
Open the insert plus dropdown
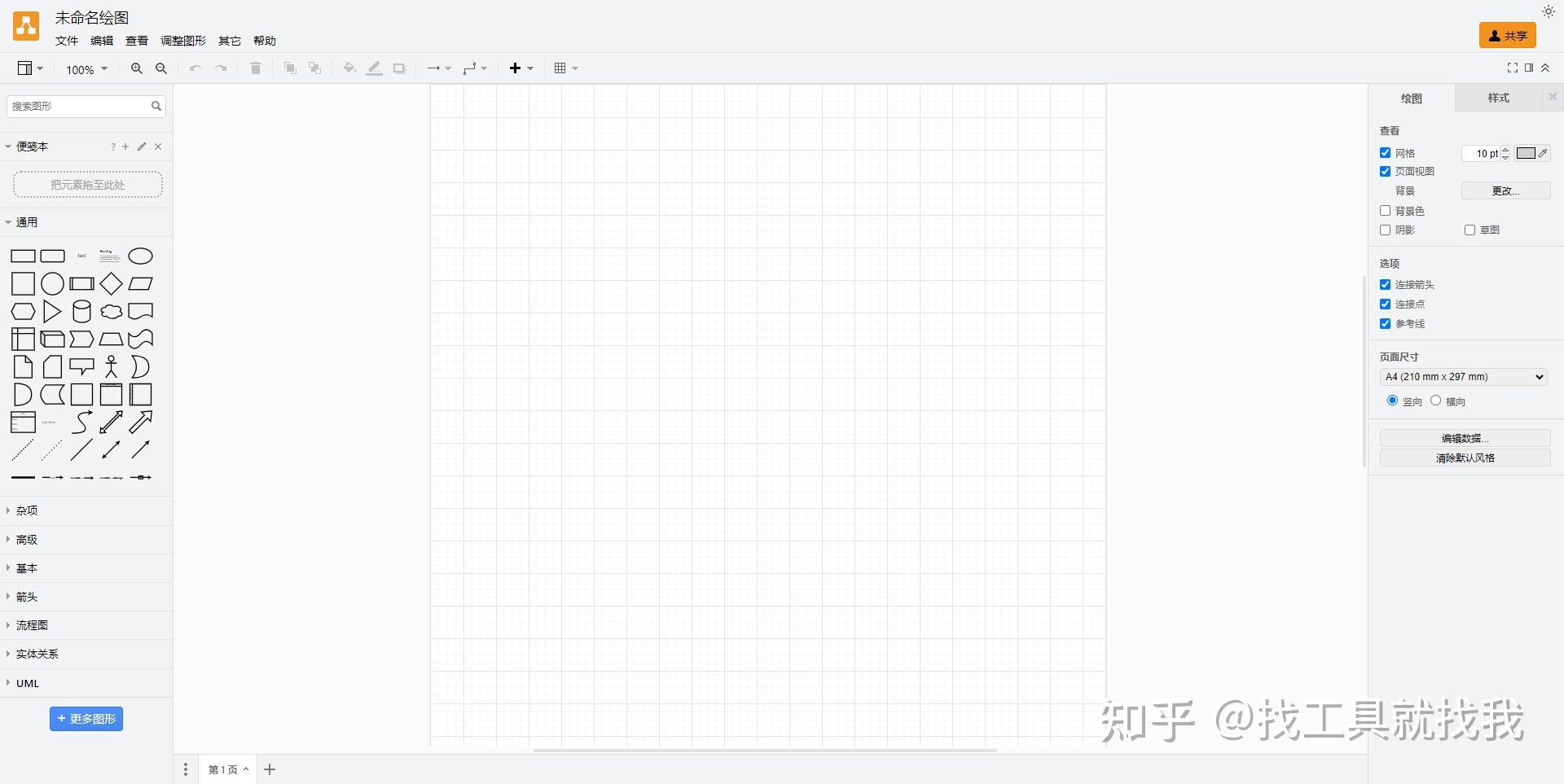(521, 68)
